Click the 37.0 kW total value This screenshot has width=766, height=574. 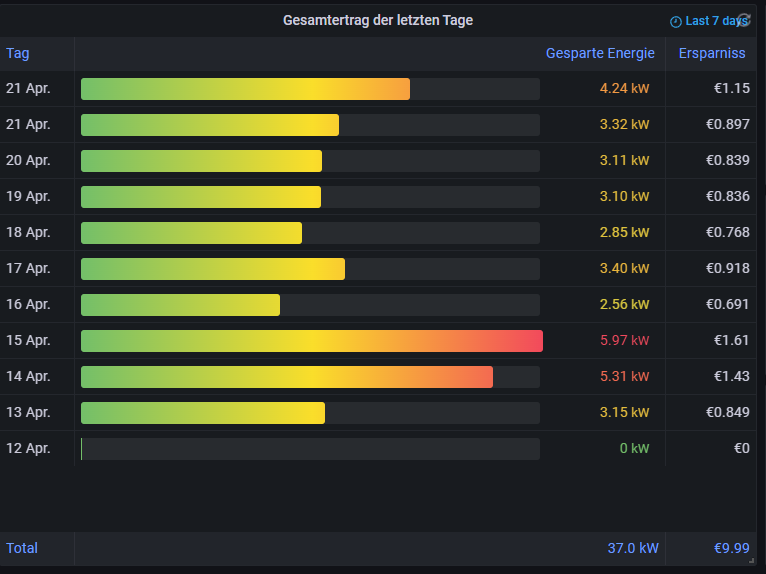coord(632,548)
